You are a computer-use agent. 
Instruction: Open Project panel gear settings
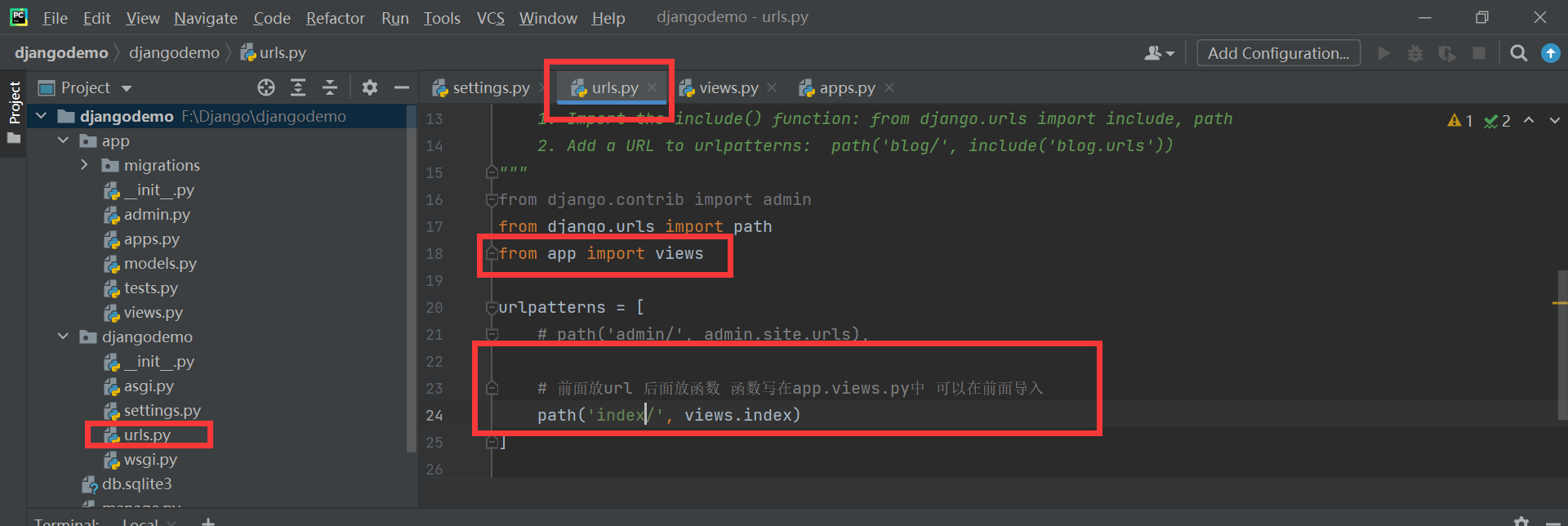(370, 87)
